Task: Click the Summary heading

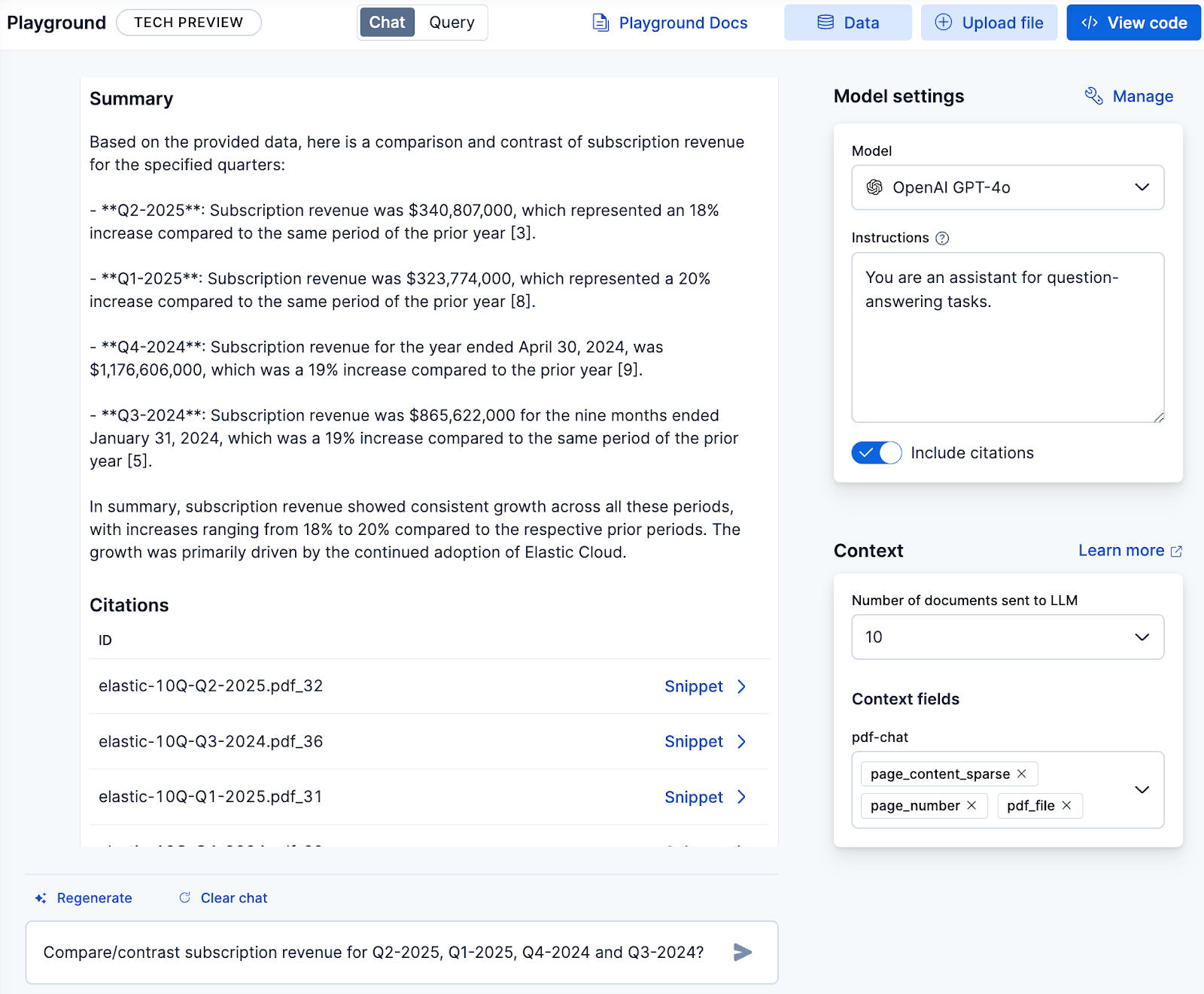Action: coord(132,99)
